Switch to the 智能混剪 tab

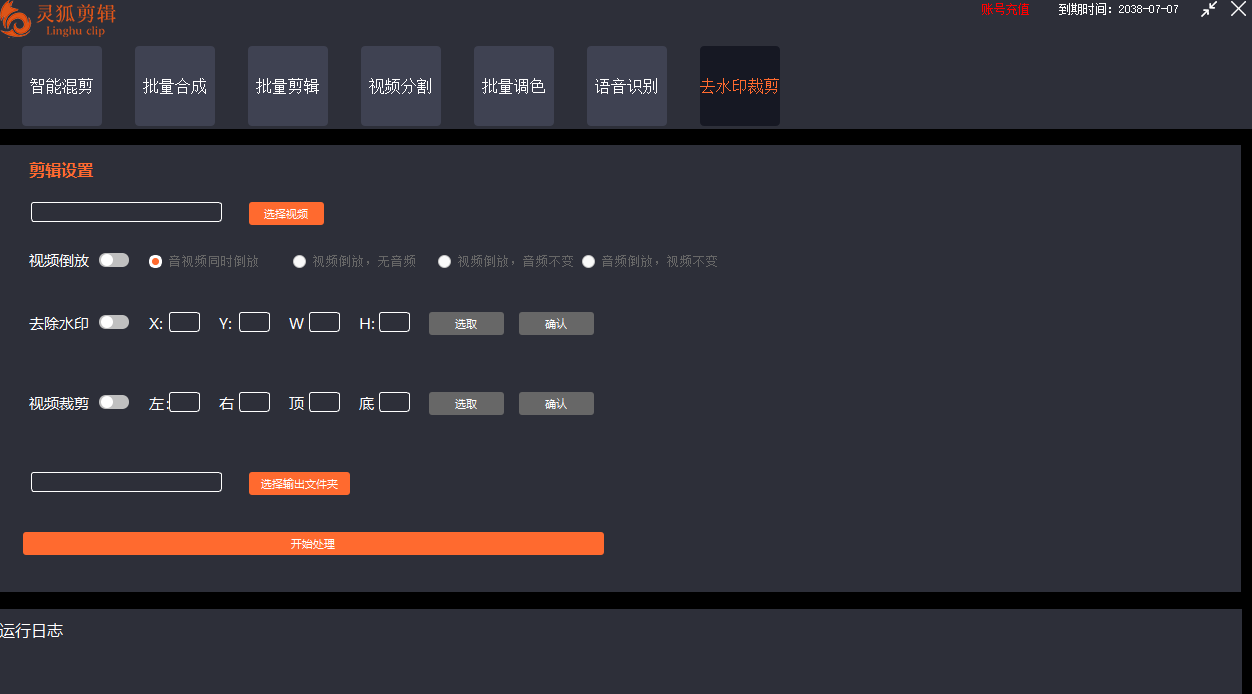61,86
